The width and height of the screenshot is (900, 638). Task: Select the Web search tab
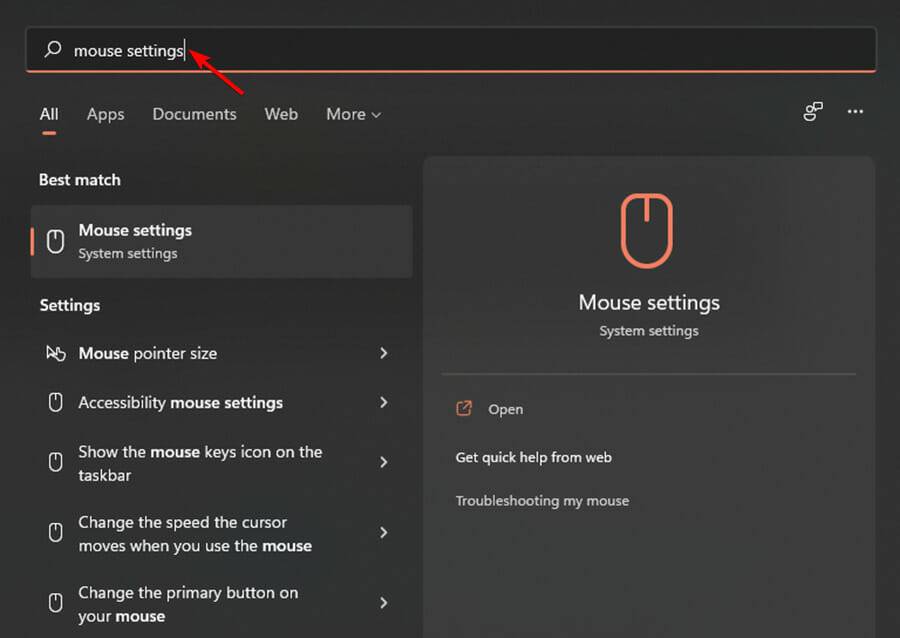pyautogui.click(x=281, y=114)
